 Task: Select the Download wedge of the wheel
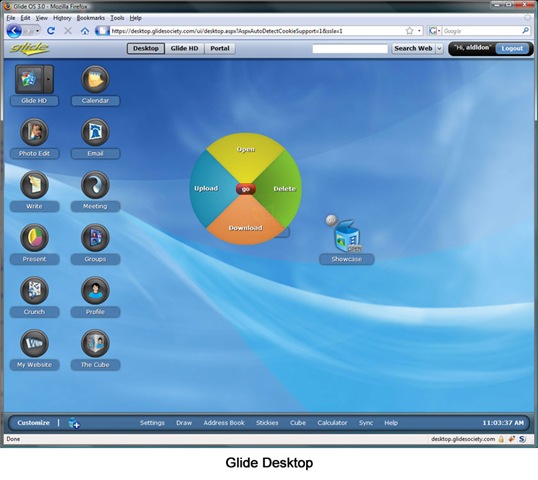point(246,223)
